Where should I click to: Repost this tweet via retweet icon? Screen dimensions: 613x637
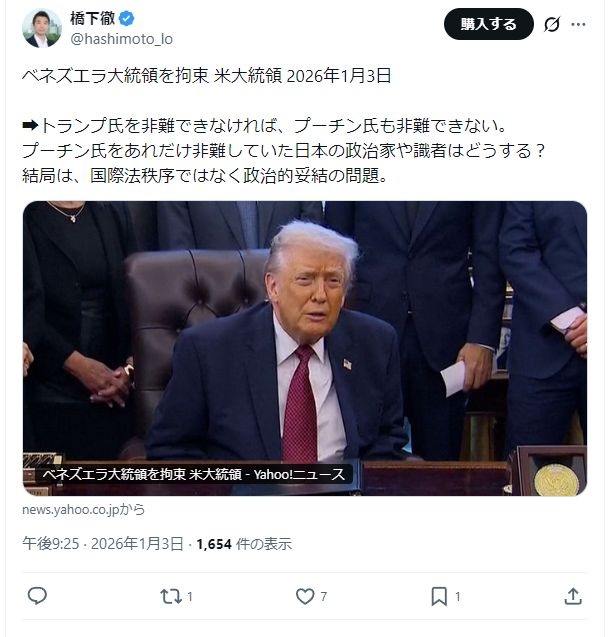(x=171, y=596)
